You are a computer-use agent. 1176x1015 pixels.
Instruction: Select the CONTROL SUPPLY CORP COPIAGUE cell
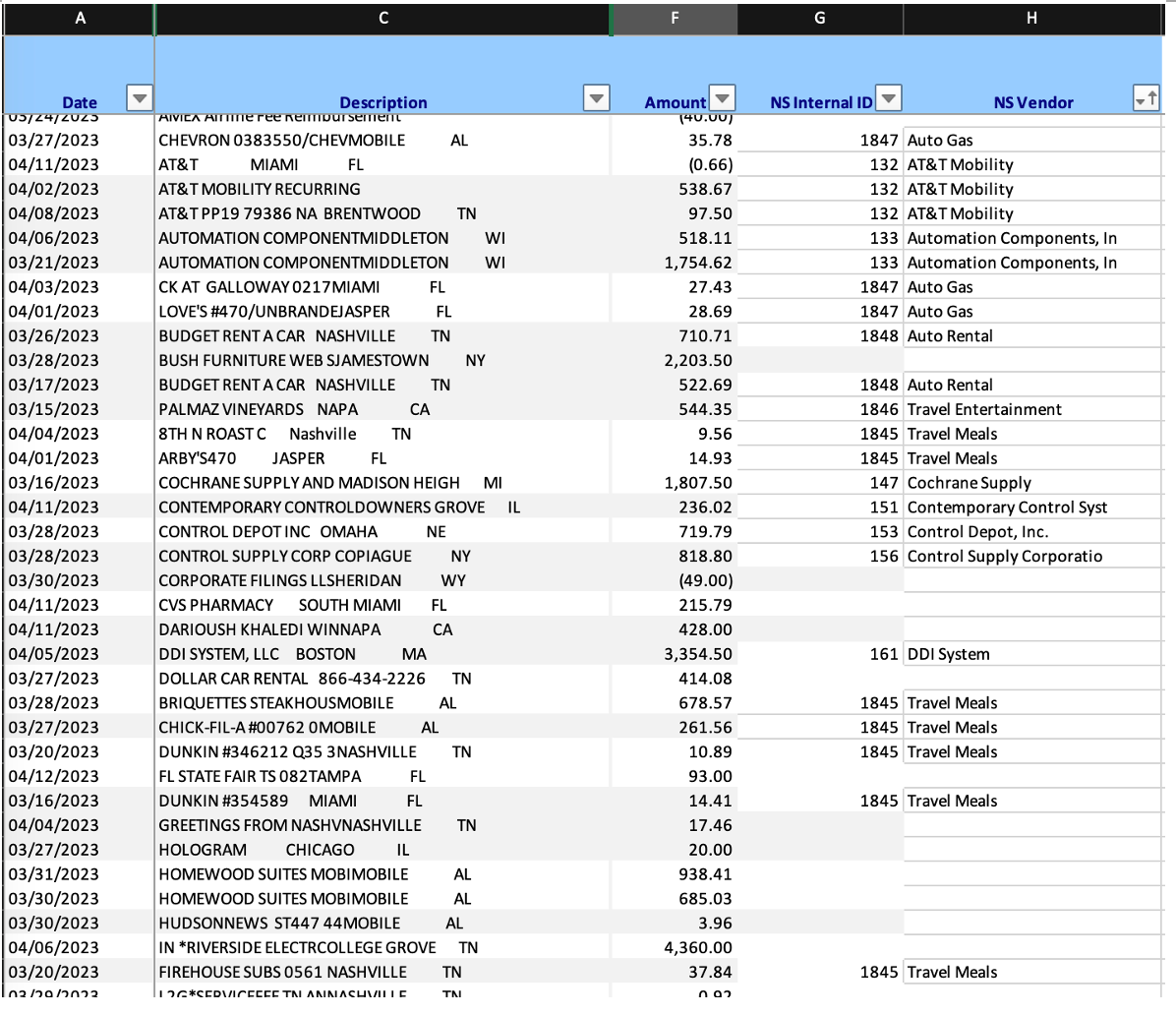pos(383,556)
